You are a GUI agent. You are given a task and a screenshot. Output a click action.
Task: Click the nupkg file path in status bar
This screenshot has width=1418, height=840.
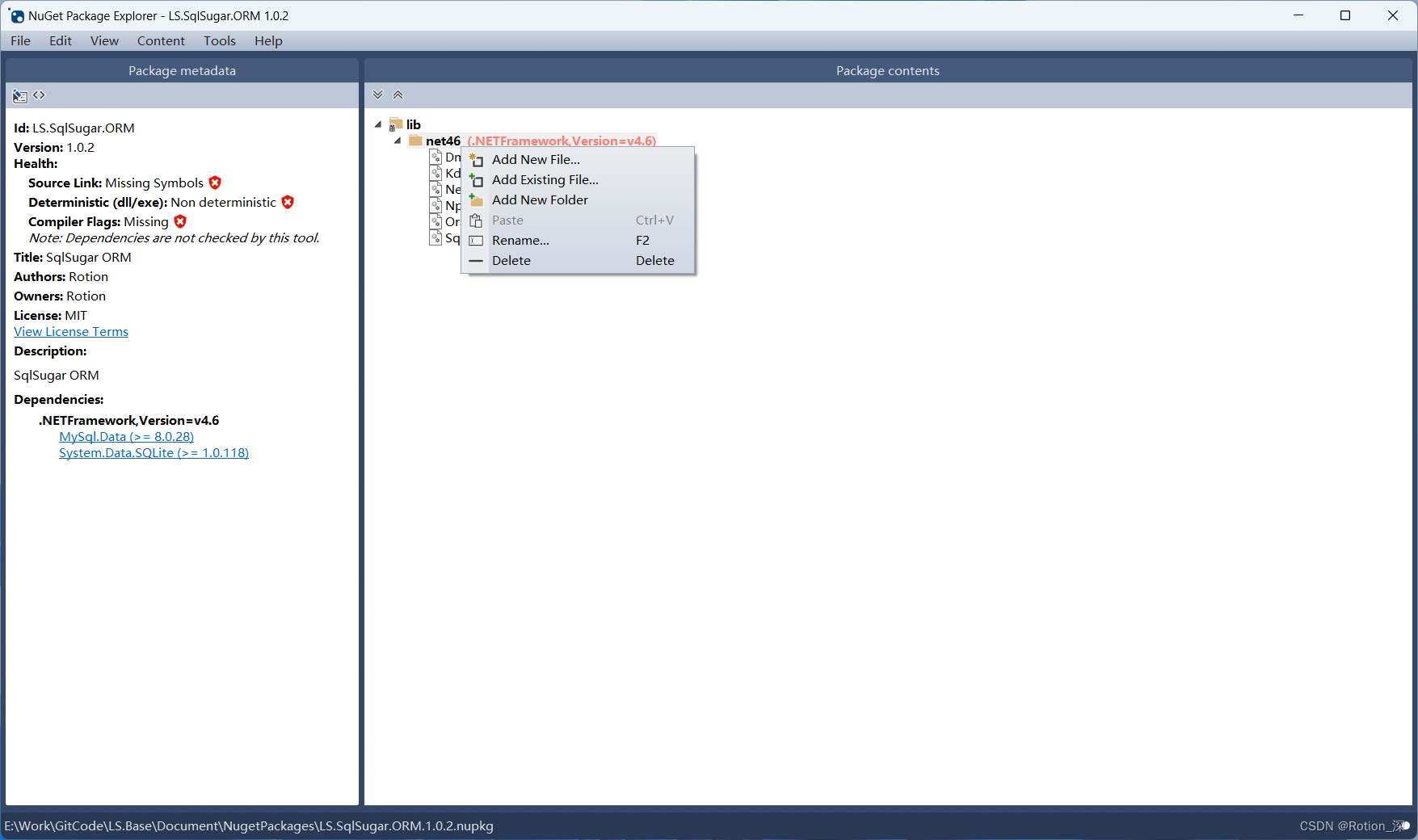pos(248,825)
